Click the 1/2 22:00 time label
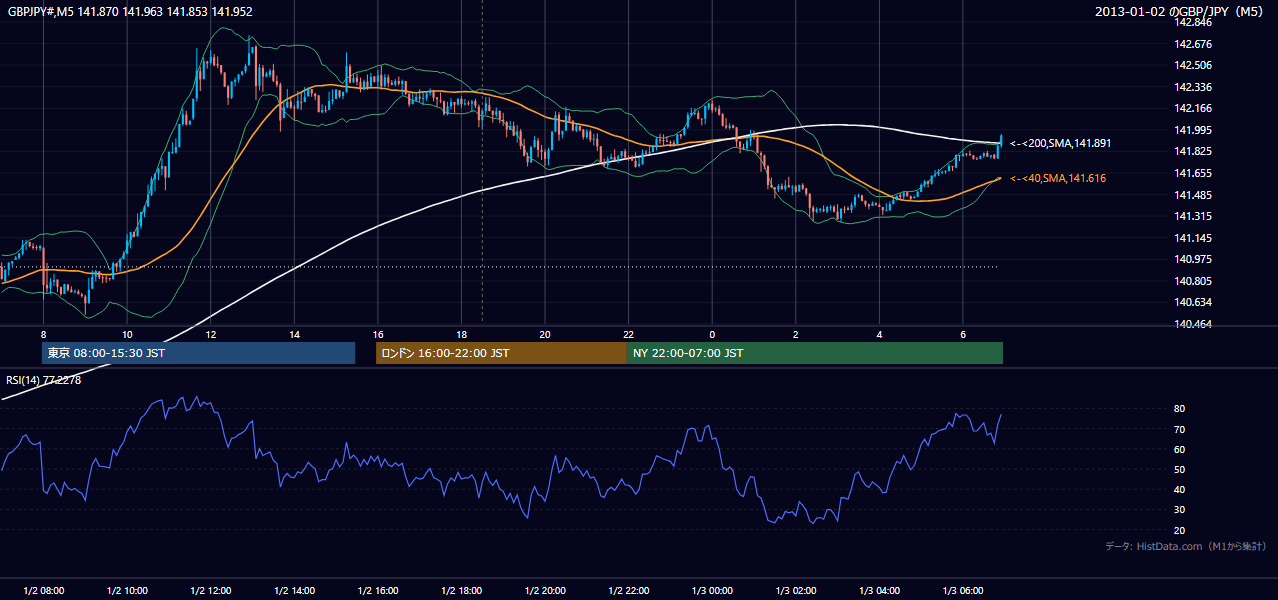Image resolution: width=1278 pixels, height=600 pixels. 628,590
